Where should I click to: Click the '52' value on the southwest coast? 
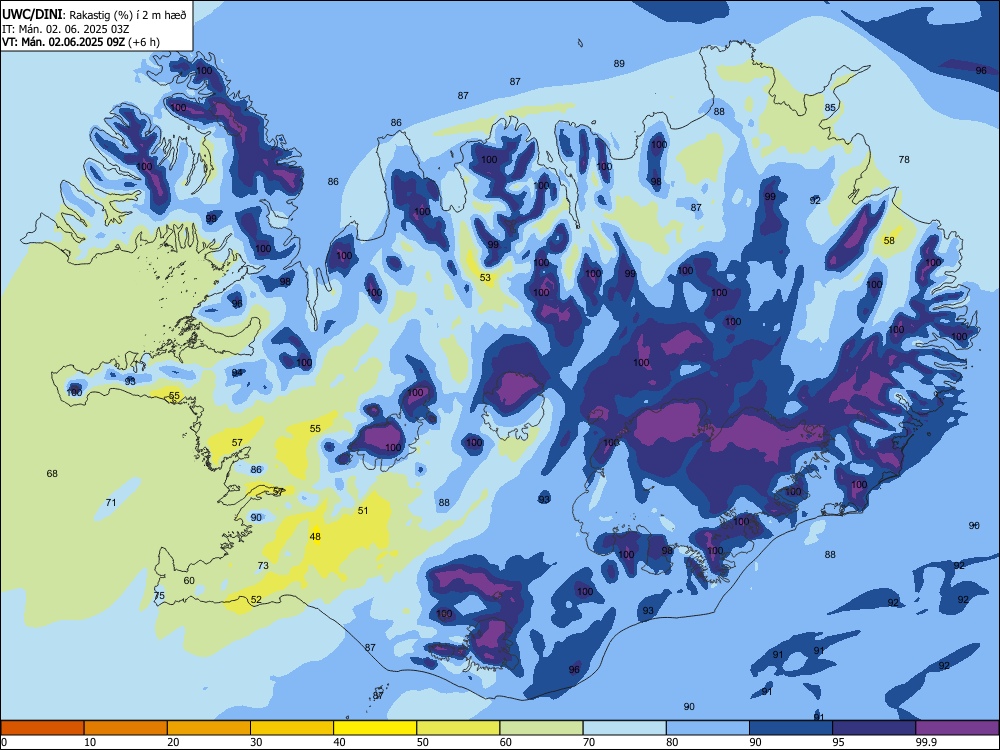256,599
